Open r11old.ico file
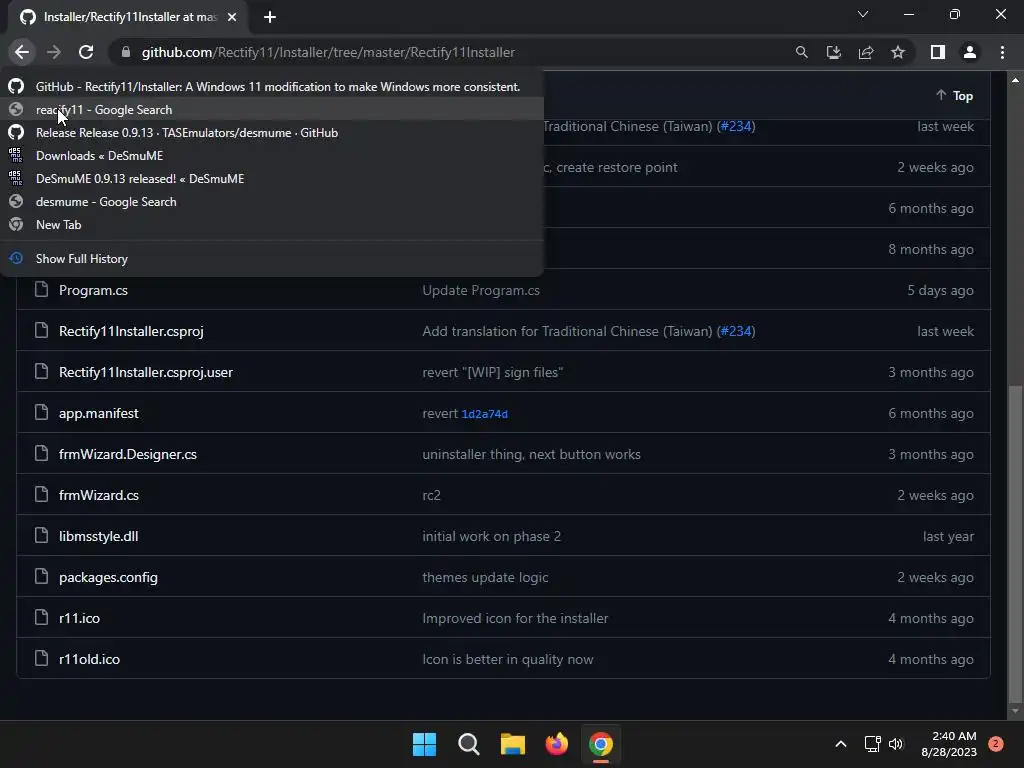Screen dimensions: 1024x768 [x=89, y=659]
